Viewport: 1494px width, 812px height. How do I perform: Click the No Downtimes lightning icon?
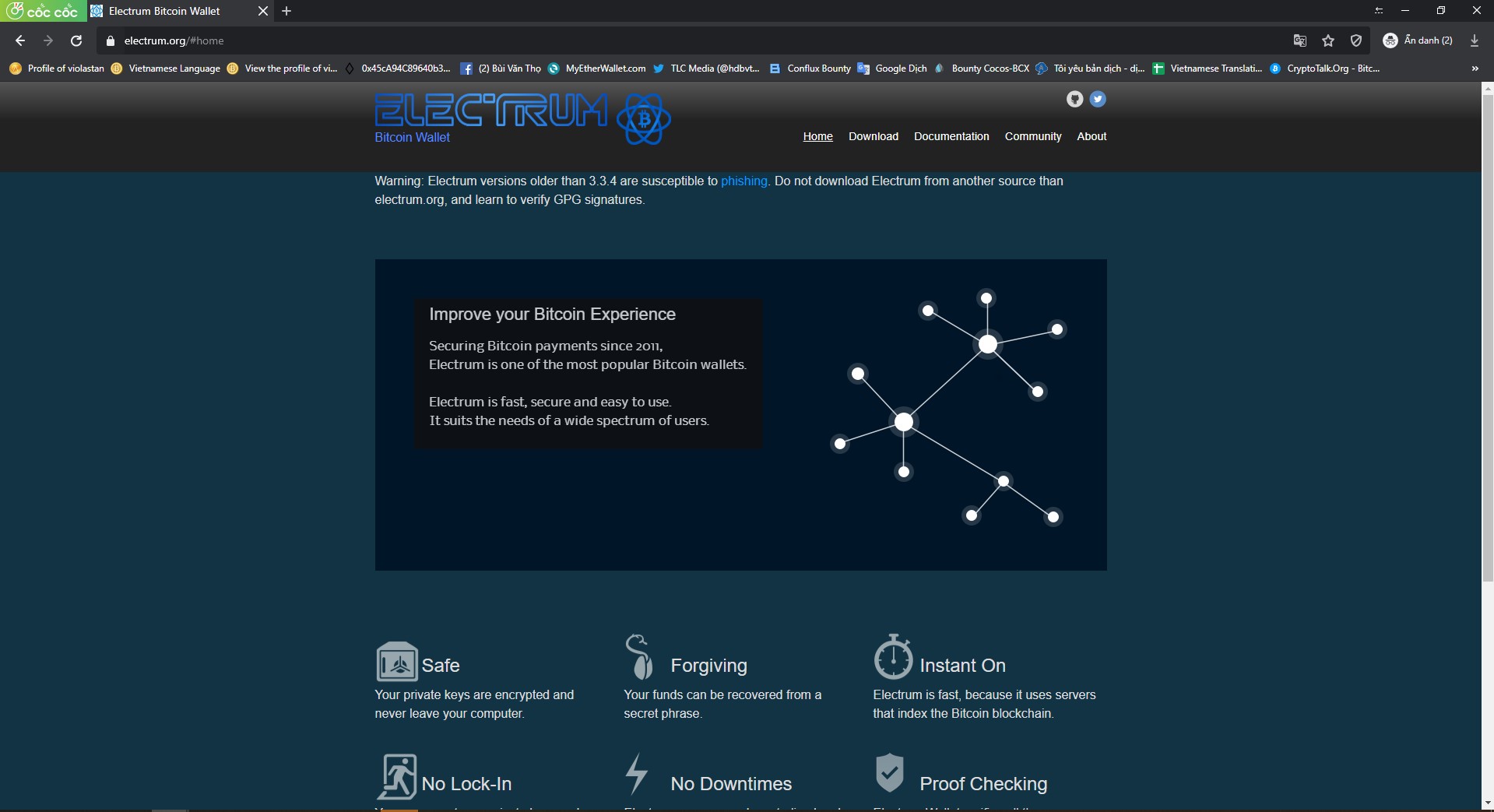pos(637,774)
